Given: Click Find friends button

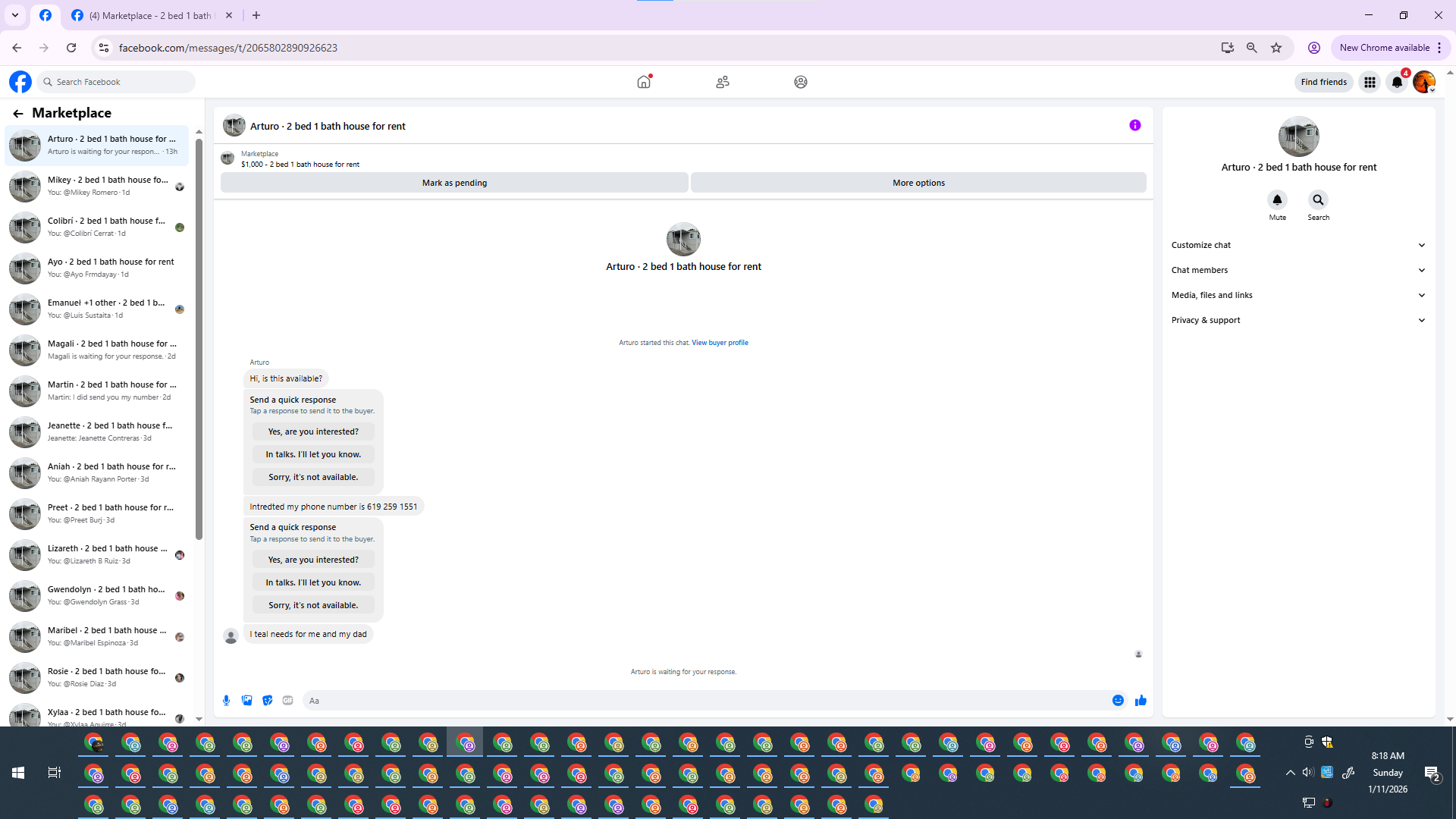Looking at the screenshot, I should pyautogui.click(x=1323, y=82).
